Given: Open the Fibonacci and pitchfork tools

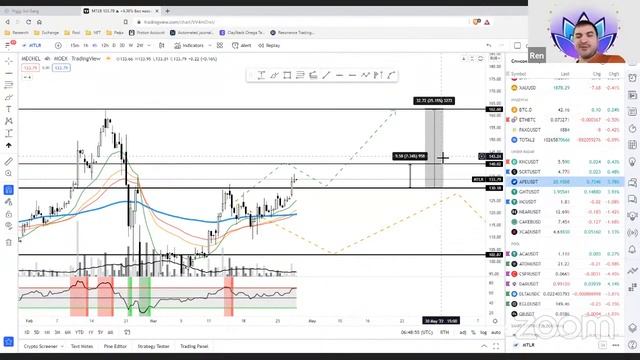Looking at the screenshot, I should 9,85.
